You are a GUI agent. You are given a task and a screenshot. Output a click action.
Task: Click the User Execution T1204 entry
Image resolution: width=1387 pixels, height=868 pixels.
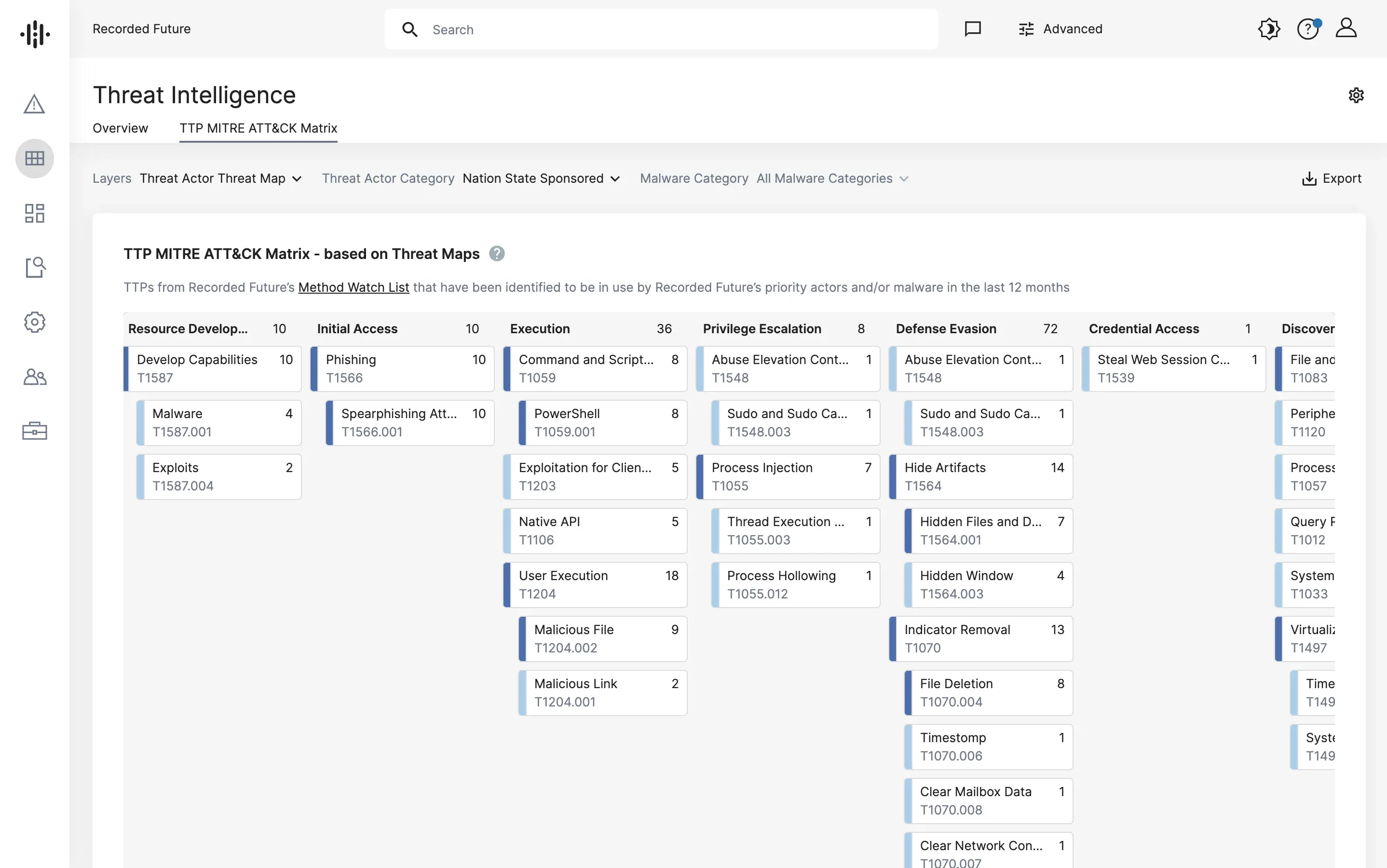[594, 584]
